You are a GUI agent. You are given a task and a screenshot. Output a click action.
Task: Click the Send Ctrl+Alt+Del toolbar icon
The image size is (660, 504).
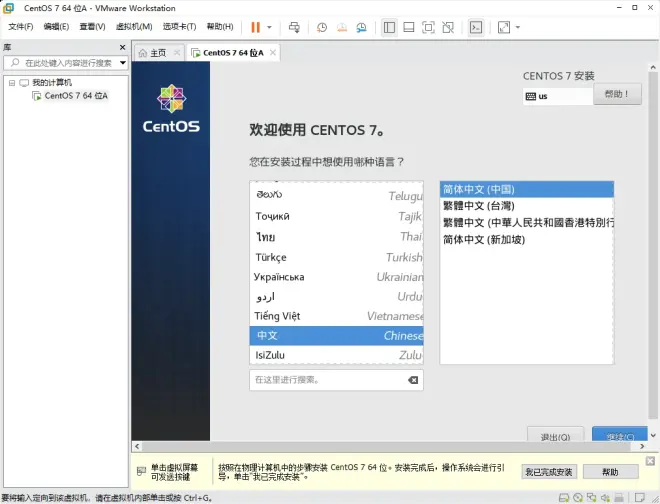coord(294,27)
